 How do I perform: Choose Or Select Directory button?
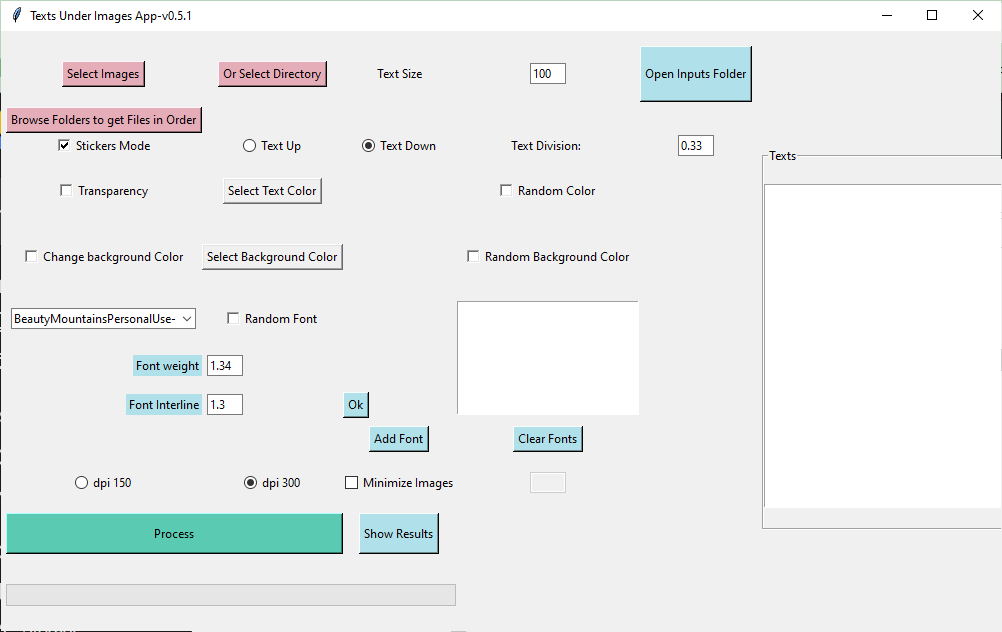click(x=272, y=74)
